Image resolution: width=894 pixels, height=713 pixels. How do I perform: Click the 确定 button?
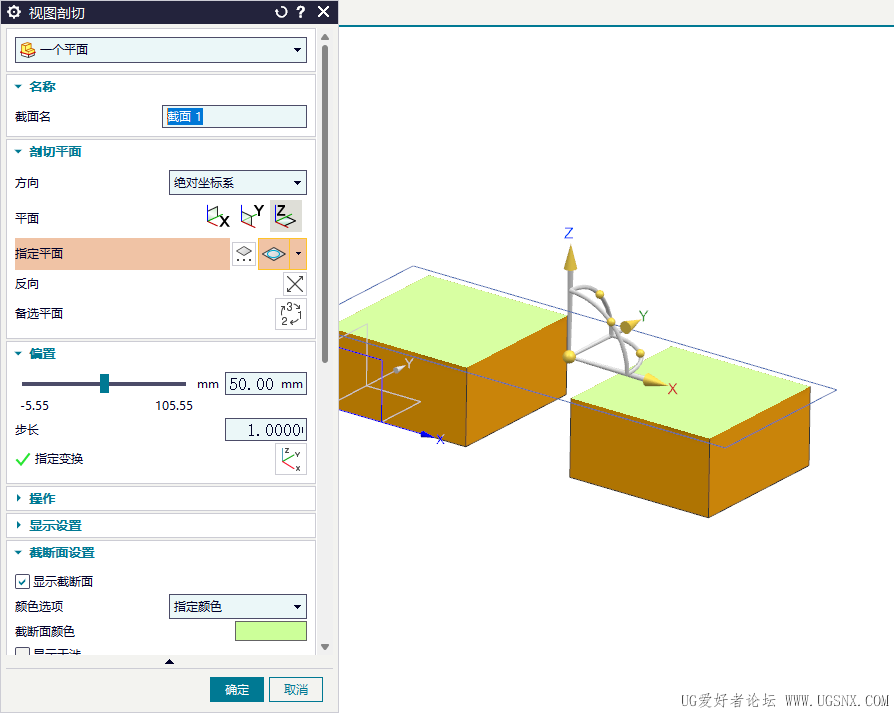tap(237, 690)
